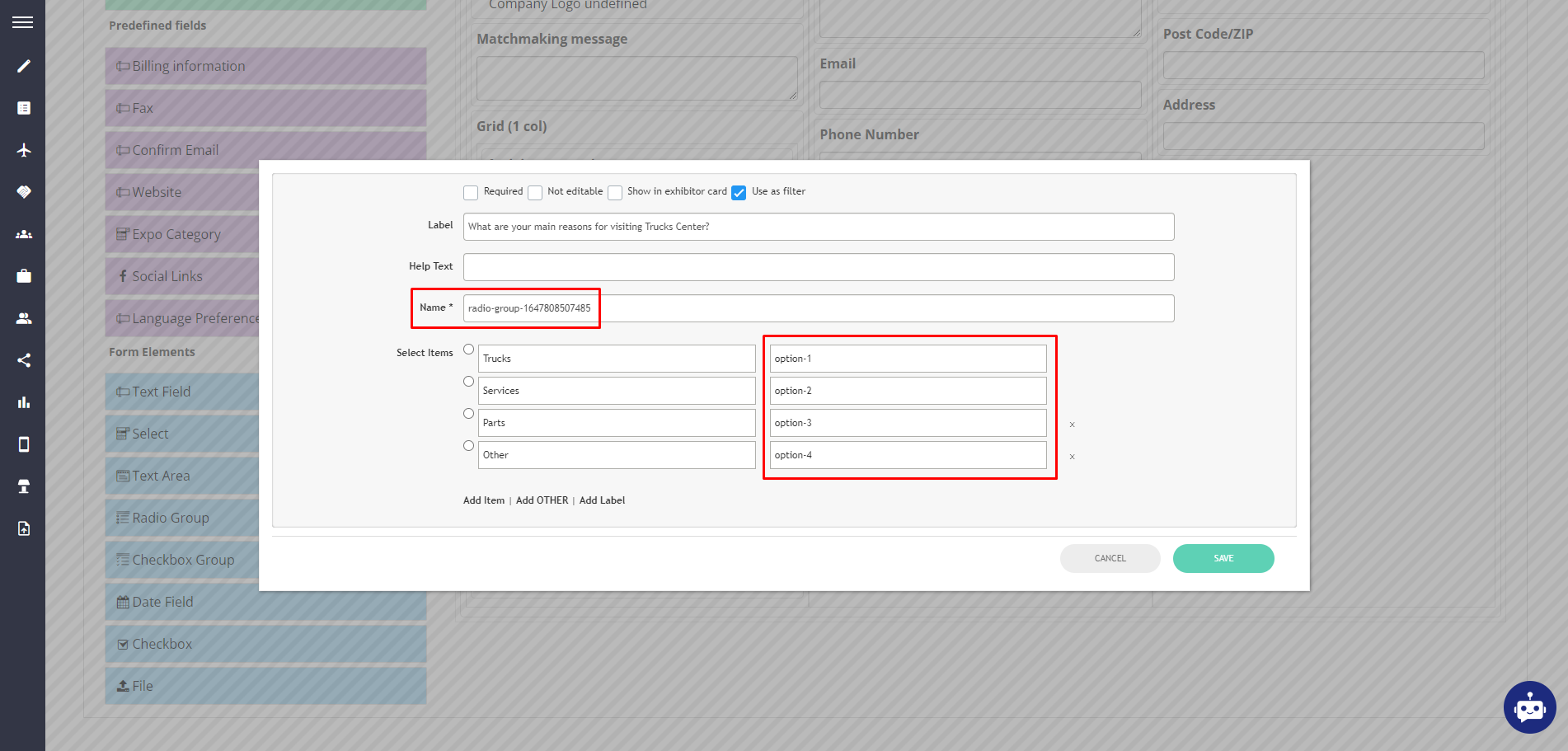
Task: Select the attendees group sidebar icon
Action: click(x=23, y=234)
